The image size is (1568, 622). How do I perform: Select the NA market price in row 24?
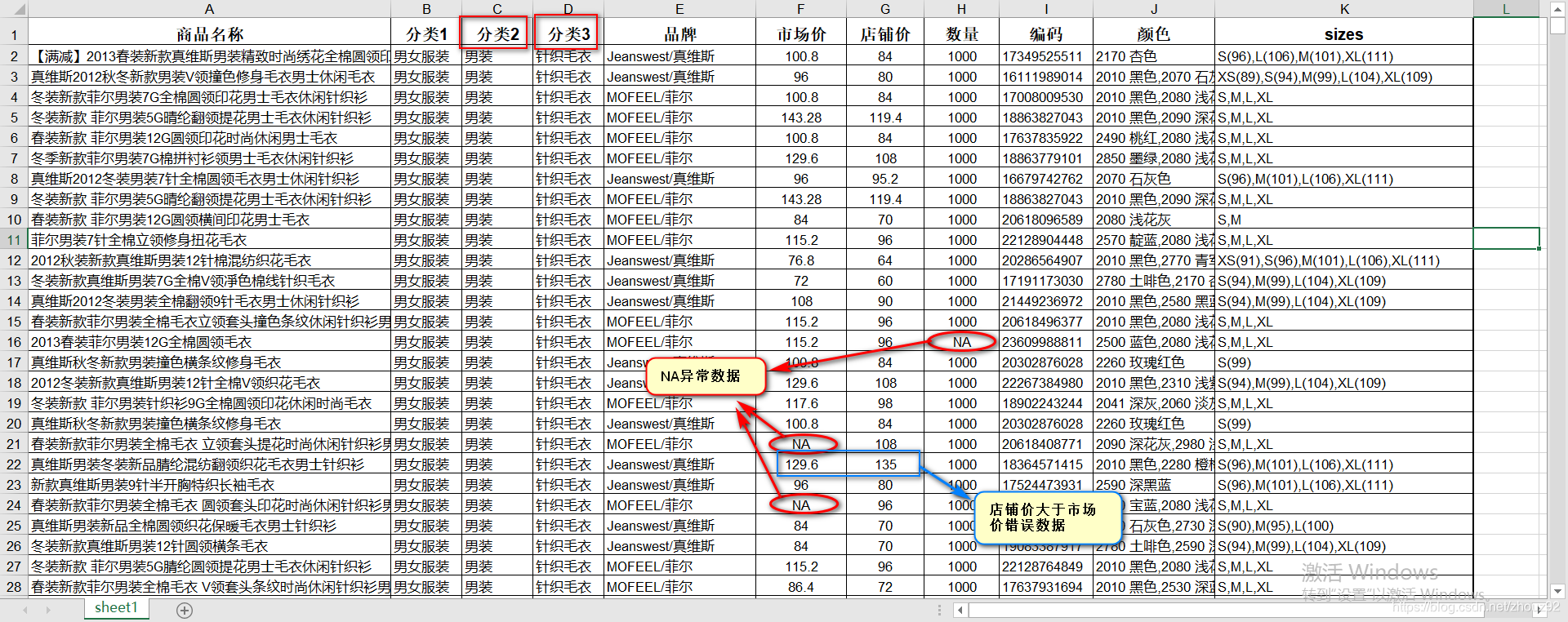(800, 505)
